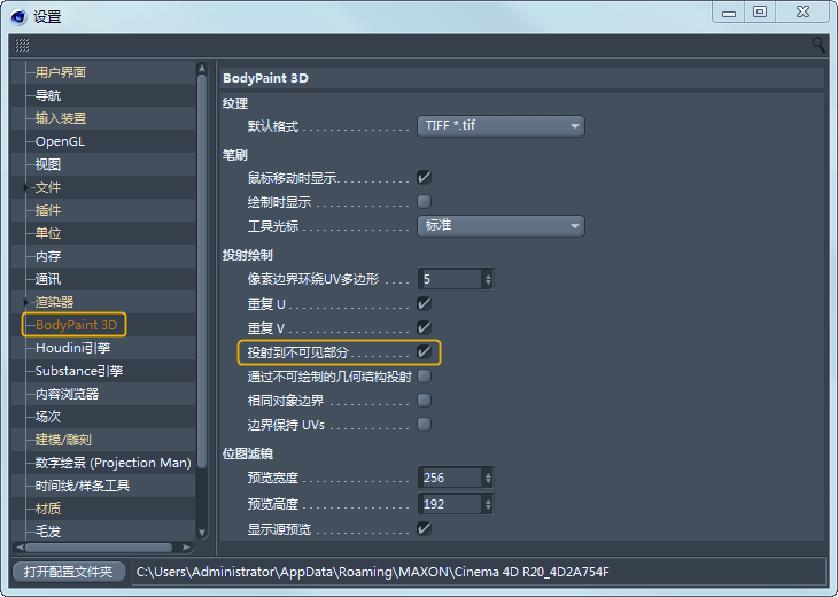Select 用户界面 in settings list
838x597 pixels.
(60, 72)
